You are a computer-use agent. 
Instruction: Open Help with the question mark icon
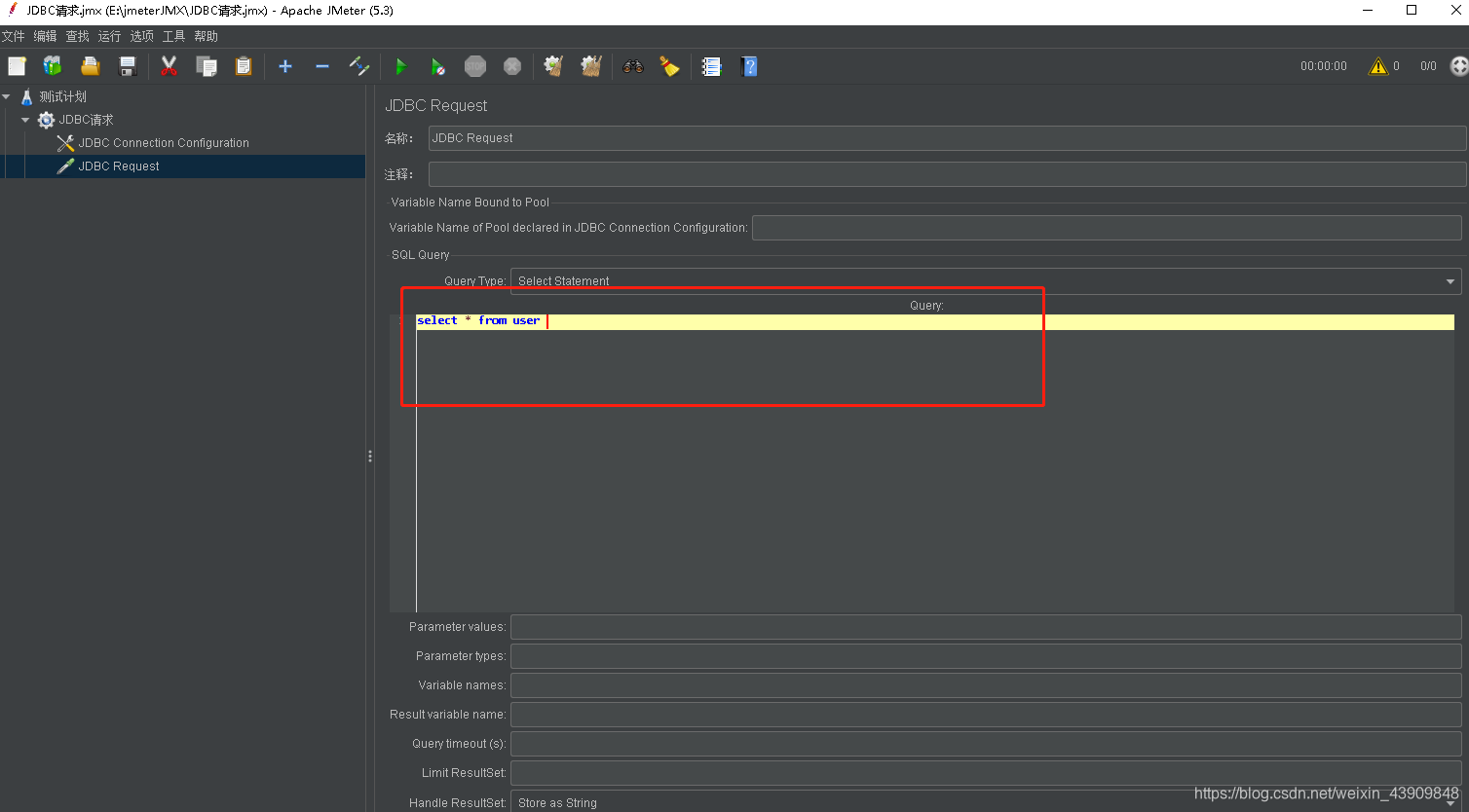tap(749, 66)
